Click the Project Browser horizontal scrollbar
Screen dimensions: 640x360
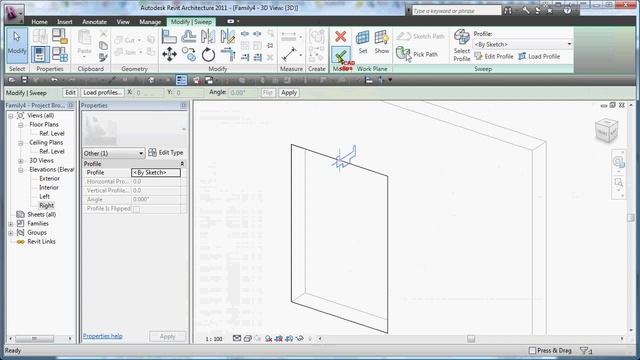(x=34, y=339)
